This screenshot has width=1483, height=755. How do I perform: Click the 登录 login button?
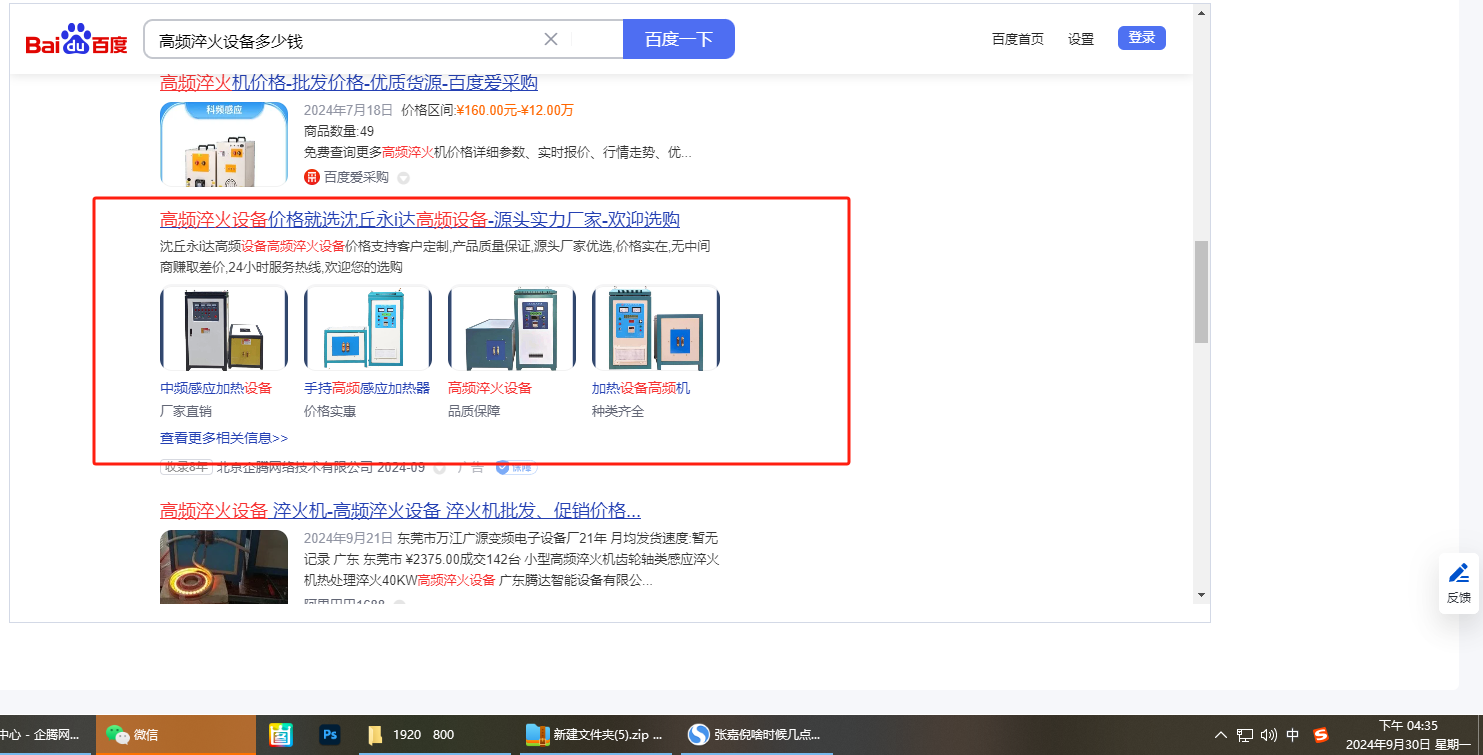click(1142, 38)
